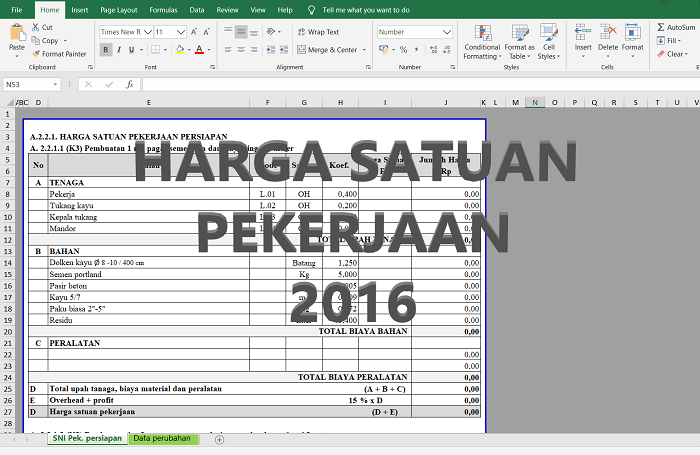The image size is (700, 455).
Task: Open the Times New Roman font dropdown
Action: 148,32
